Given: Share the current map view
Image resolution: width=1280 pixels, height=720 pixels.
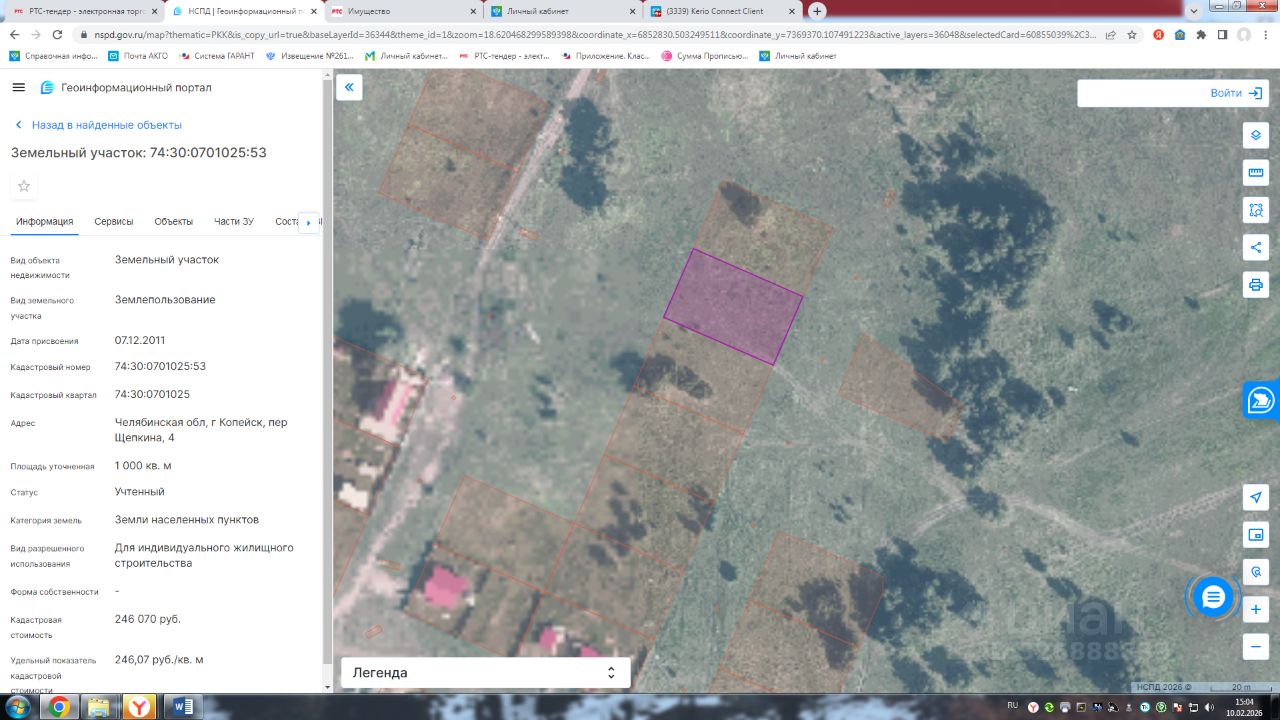Looking at the screenshot, I should [x=1256, y=247].
